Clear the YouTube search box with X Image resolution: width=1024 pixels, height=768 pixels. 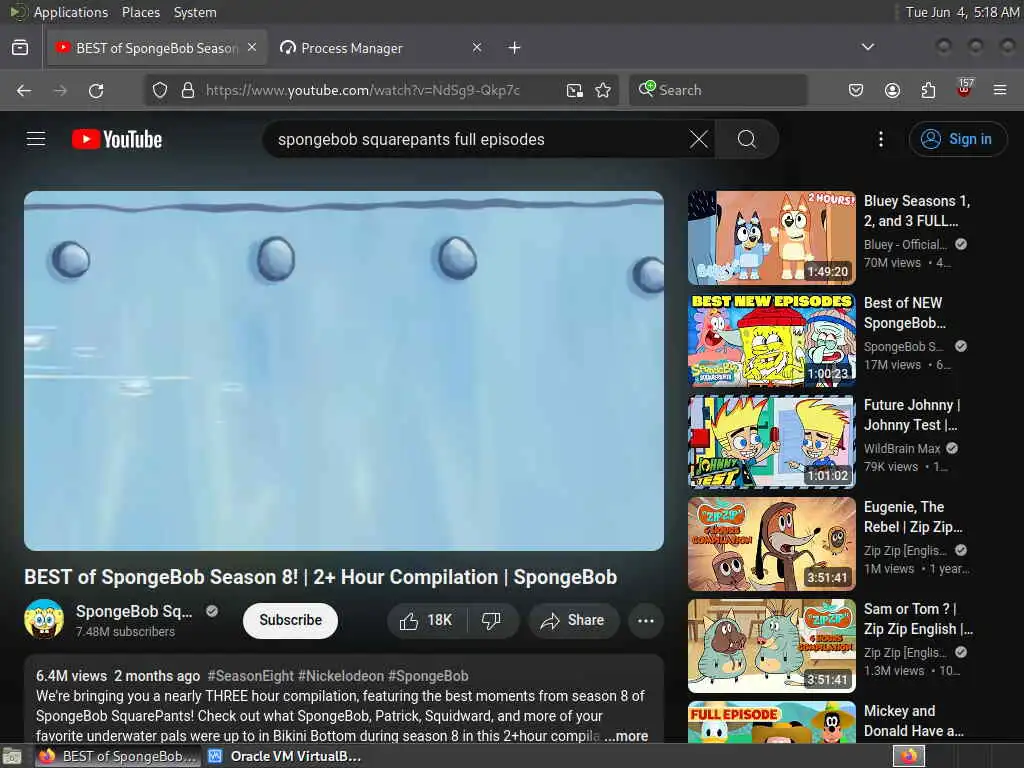(x=699, y=139)
